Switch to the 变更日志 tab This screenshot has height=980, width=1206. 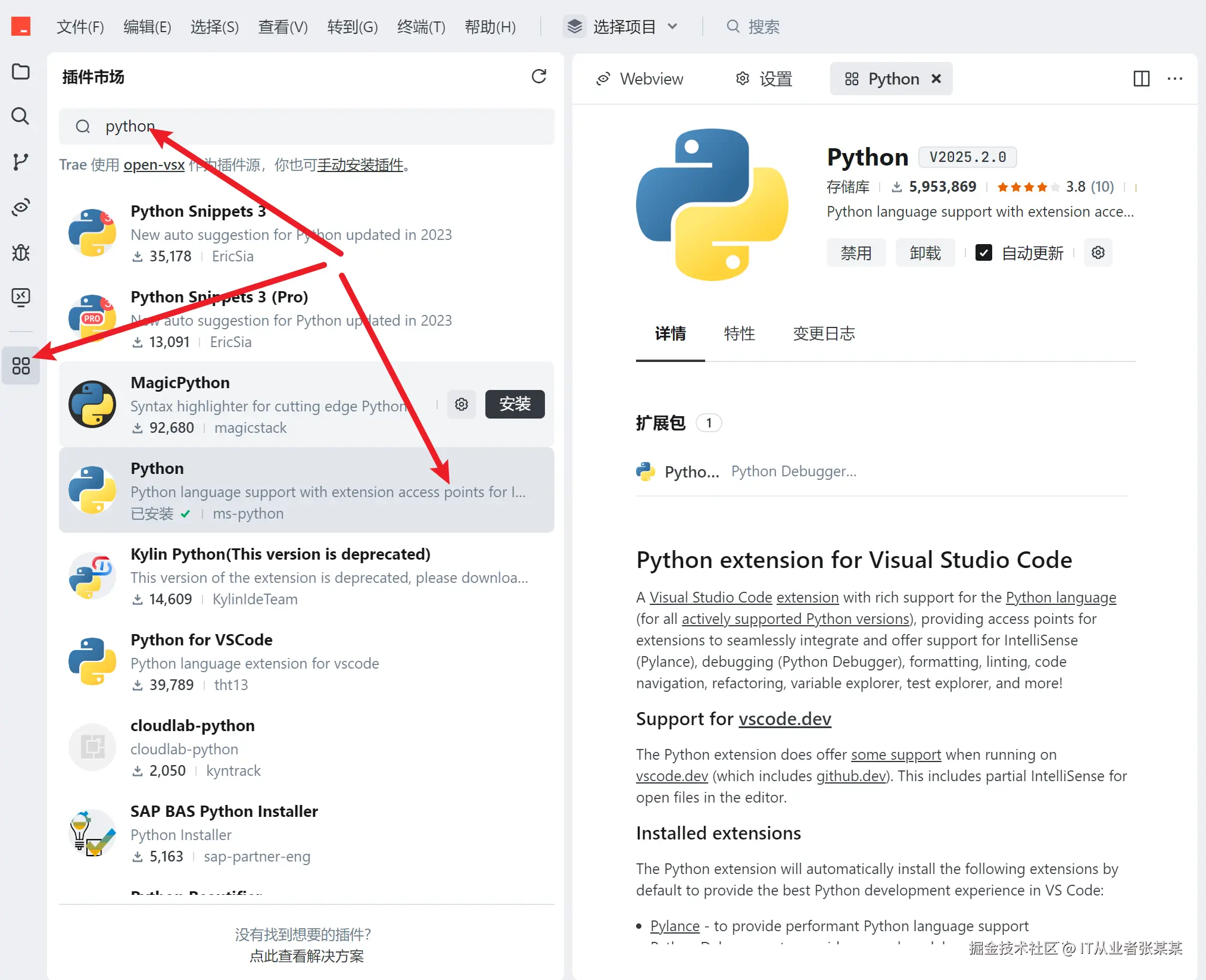[824, 333]
